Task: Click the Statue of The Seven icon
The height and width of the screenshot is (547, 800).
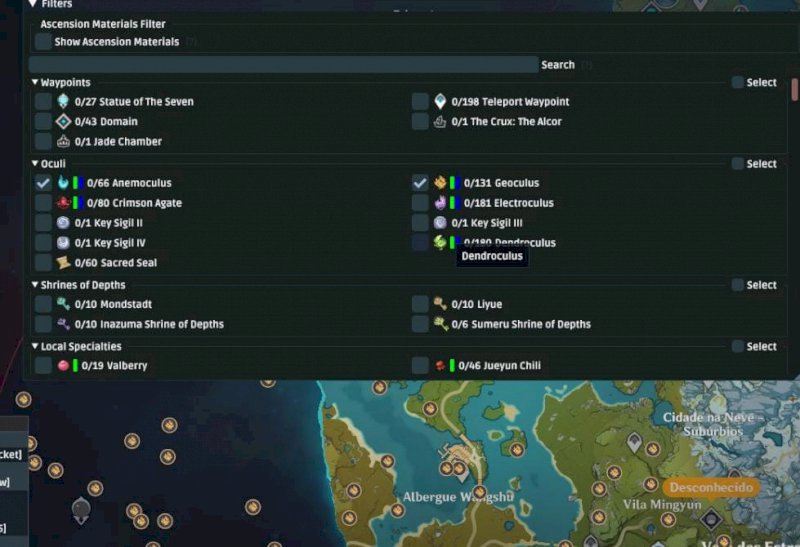Action: point(63,102)
